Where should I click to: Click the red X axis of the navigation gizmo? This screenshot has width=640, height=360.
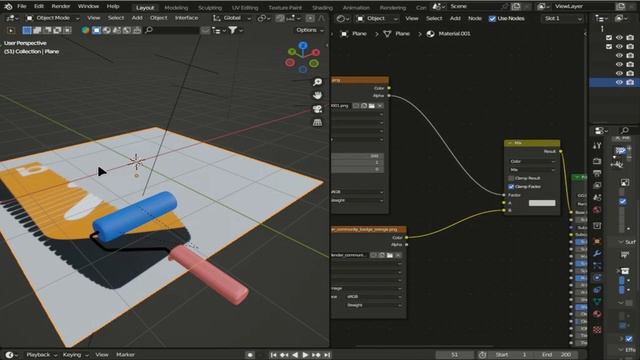[x=316, y=52]
